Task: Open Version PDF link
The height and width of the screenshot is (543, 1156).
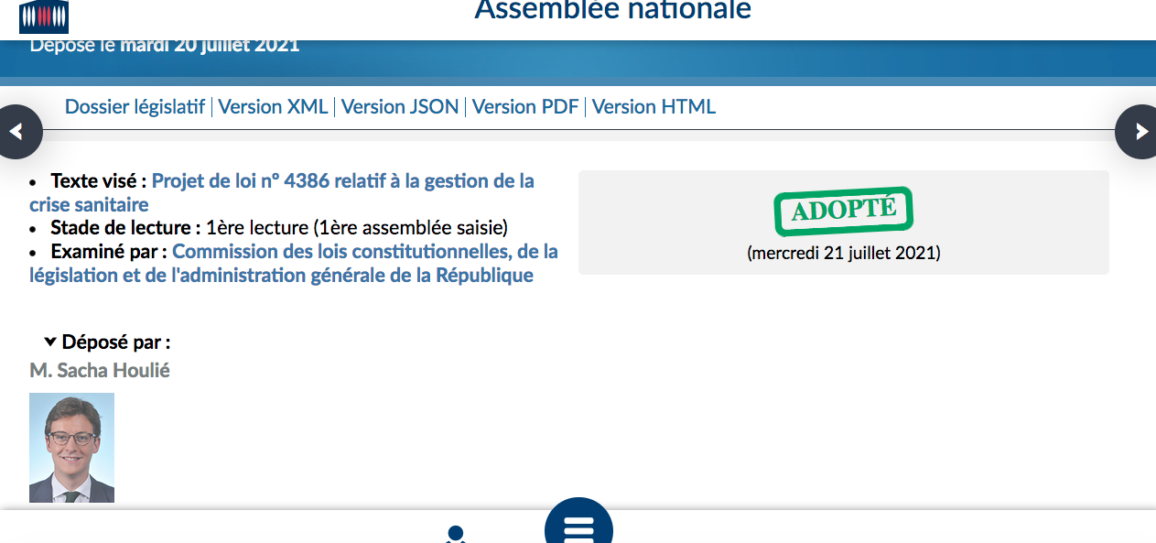Action: tap(525, 107)
